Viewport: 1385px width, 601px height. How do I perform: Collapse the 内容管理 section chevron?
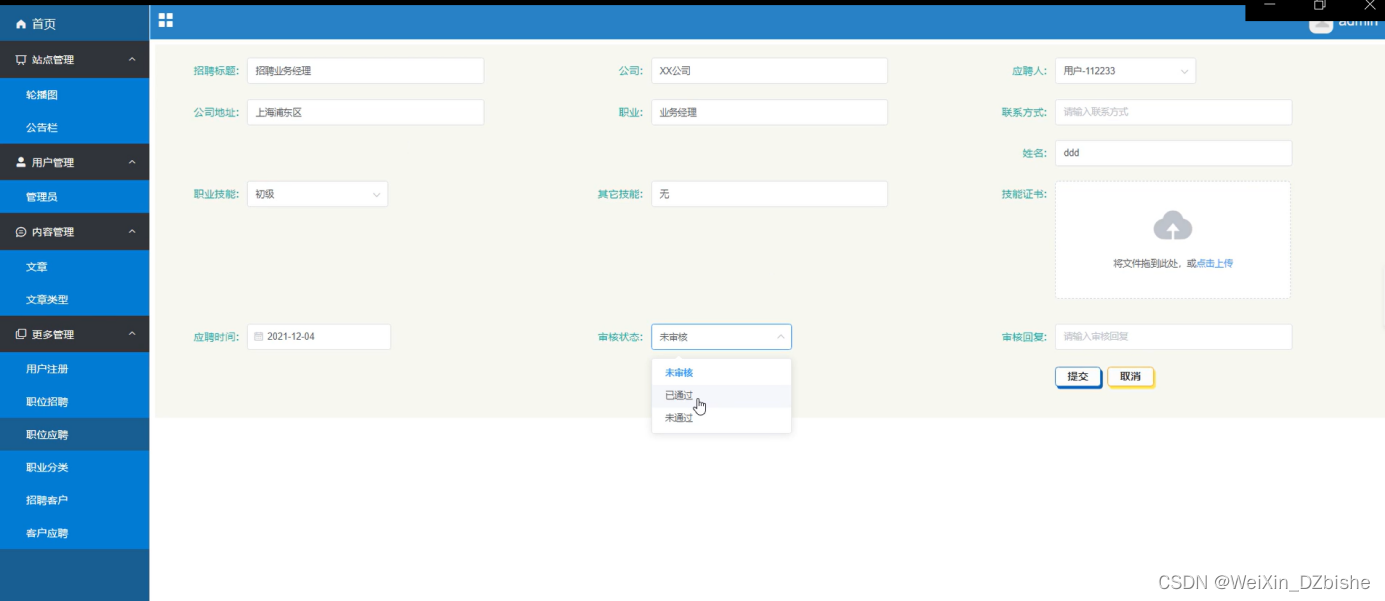pos(132,232)
